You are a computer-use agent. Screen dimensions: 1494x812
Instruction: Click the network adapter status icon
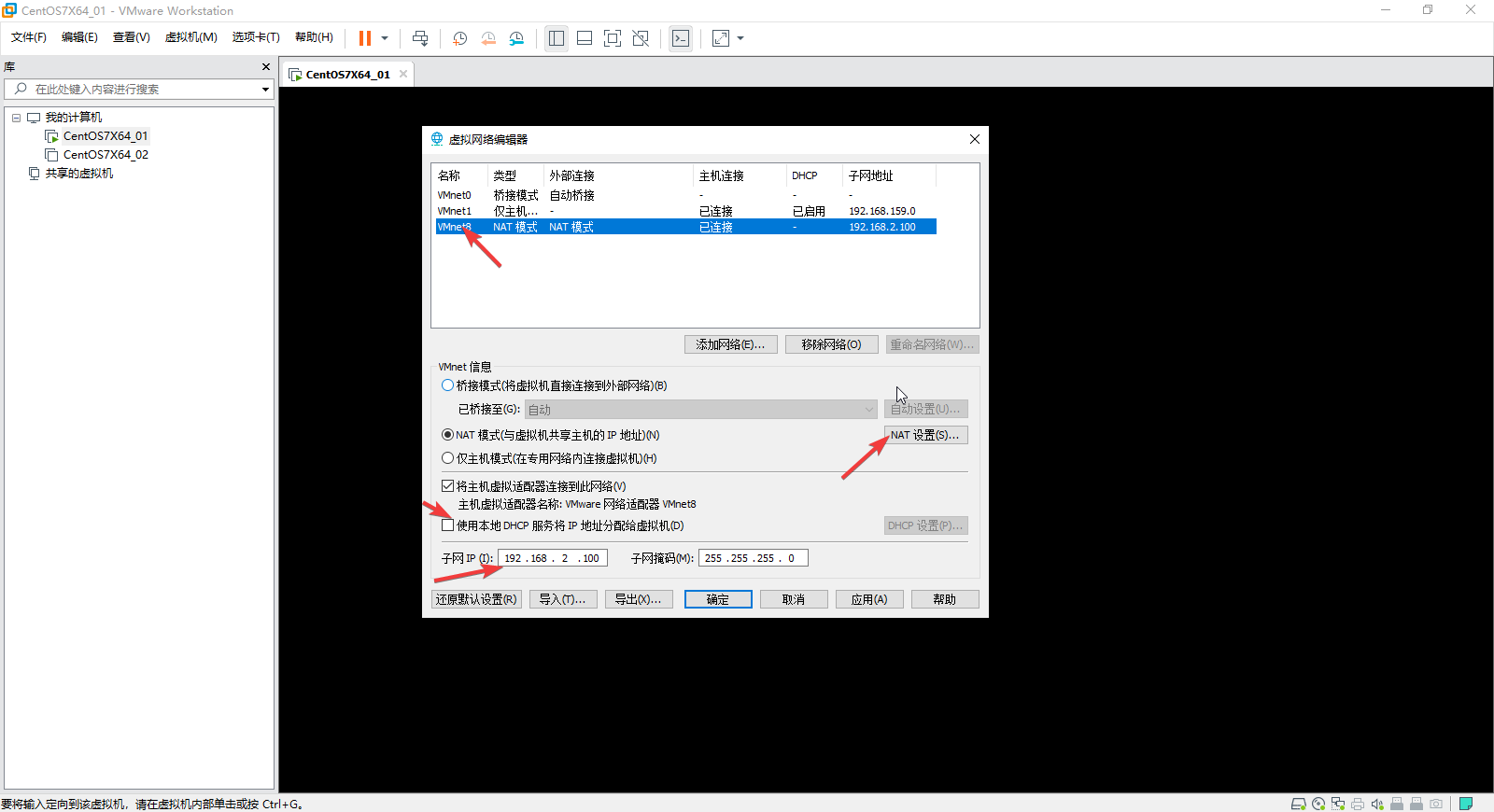pos(1338,804)
